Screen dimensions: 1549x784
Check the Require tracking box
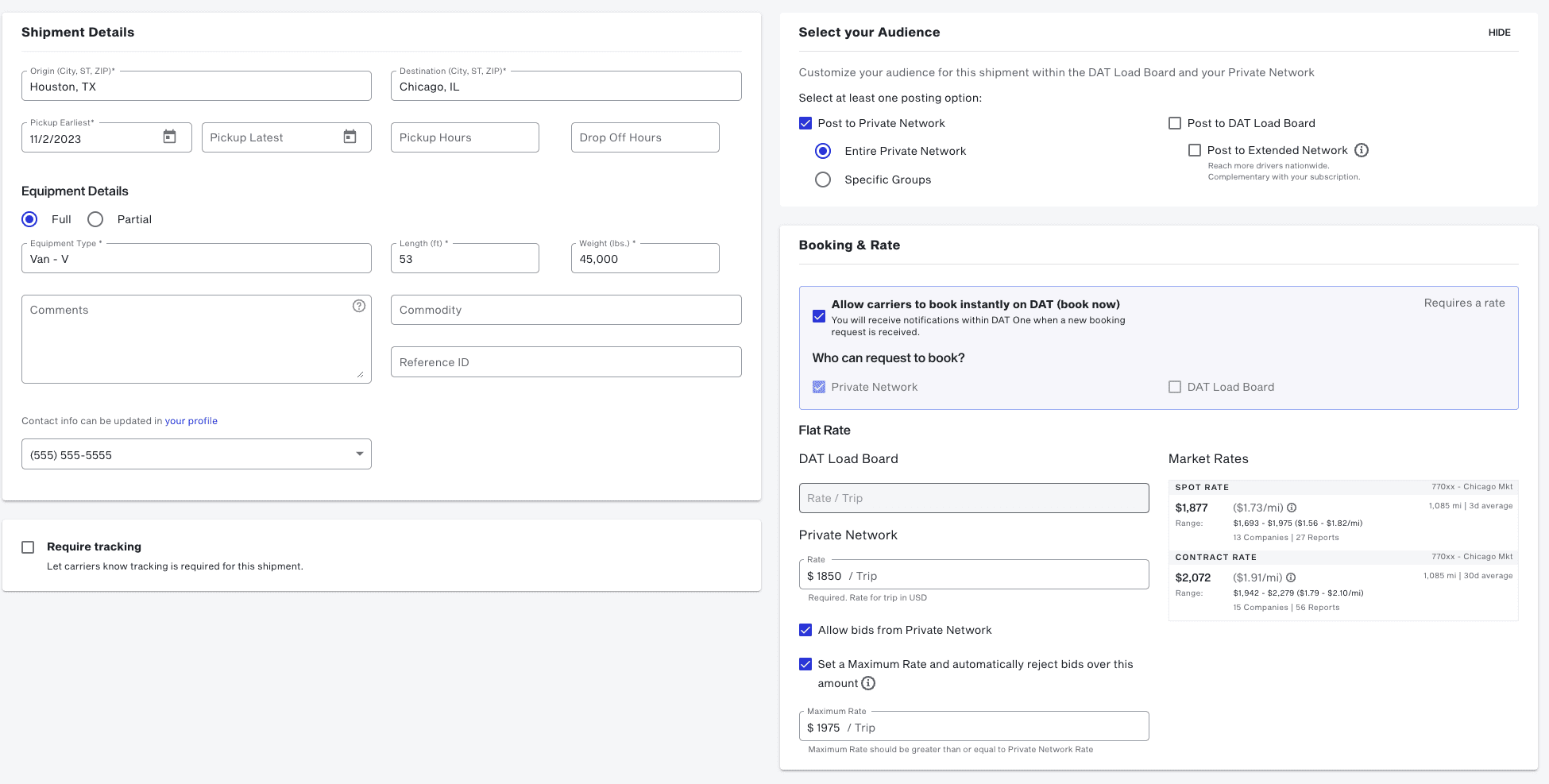click(x=28, y=547)
